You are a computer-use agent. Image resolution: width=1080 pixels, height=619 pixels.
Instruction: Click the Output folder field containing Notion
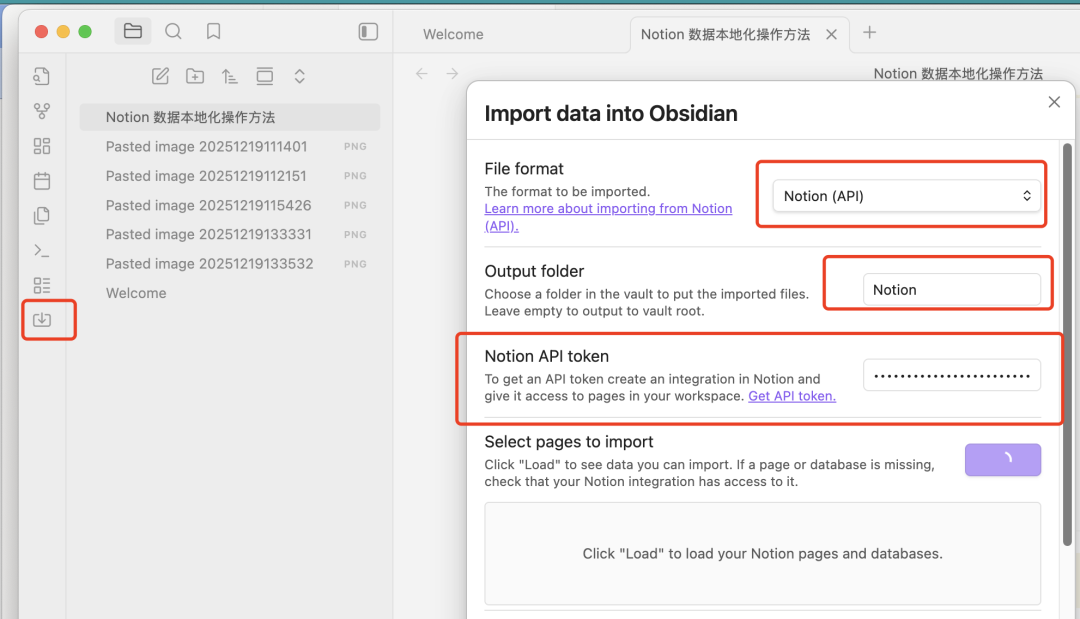(x=951, y=289)
